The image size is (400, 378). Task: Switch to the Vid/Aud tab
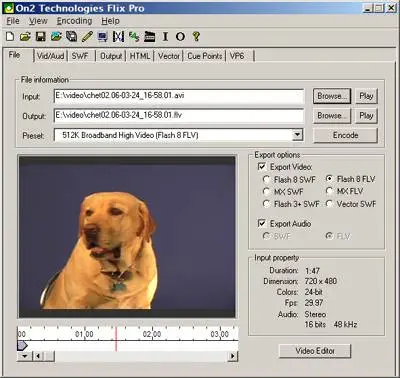click(50, 56)
